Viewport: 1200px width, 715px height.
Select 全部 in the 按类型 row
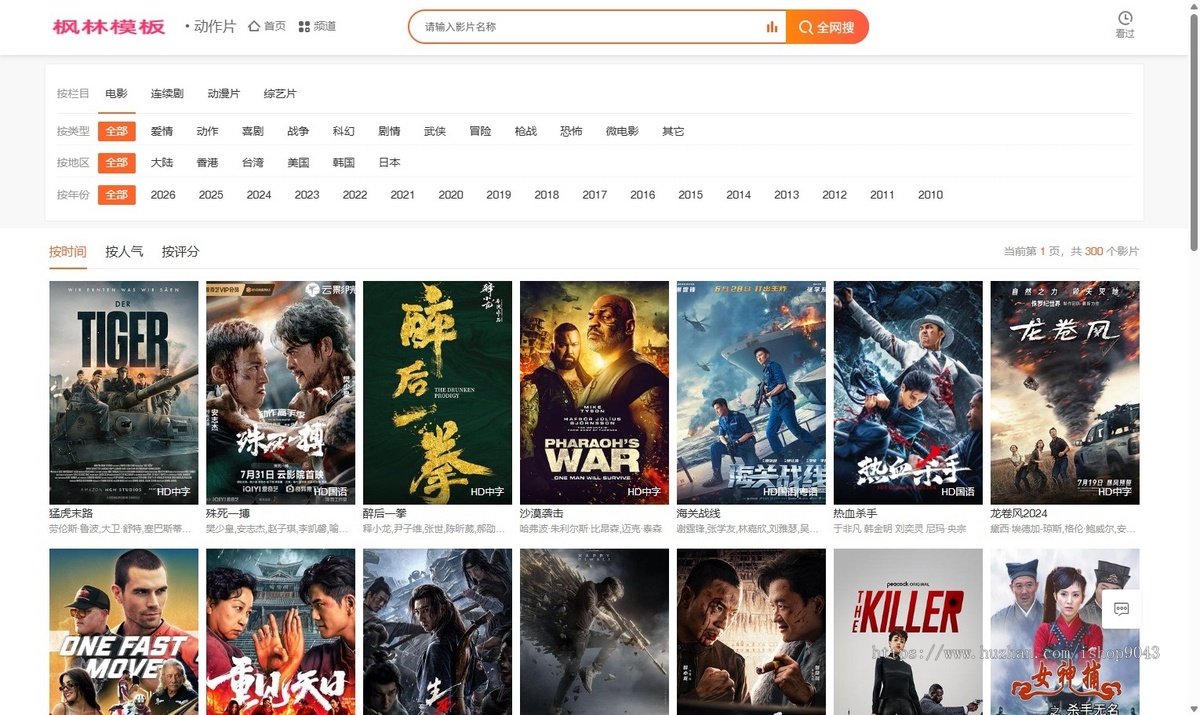click(x=117, y=131)
